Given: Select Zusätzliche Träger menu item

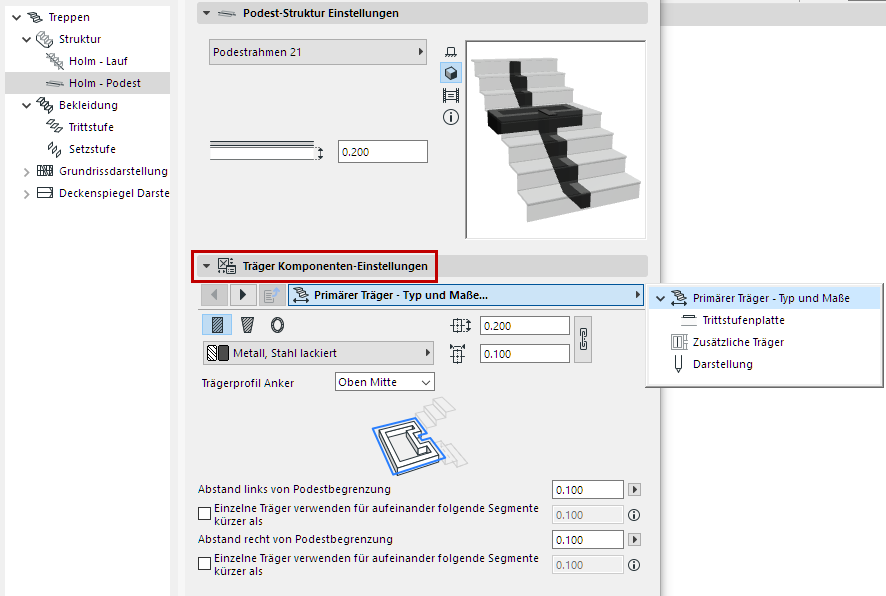Looking at the screenshot, I should pos(765,342).
